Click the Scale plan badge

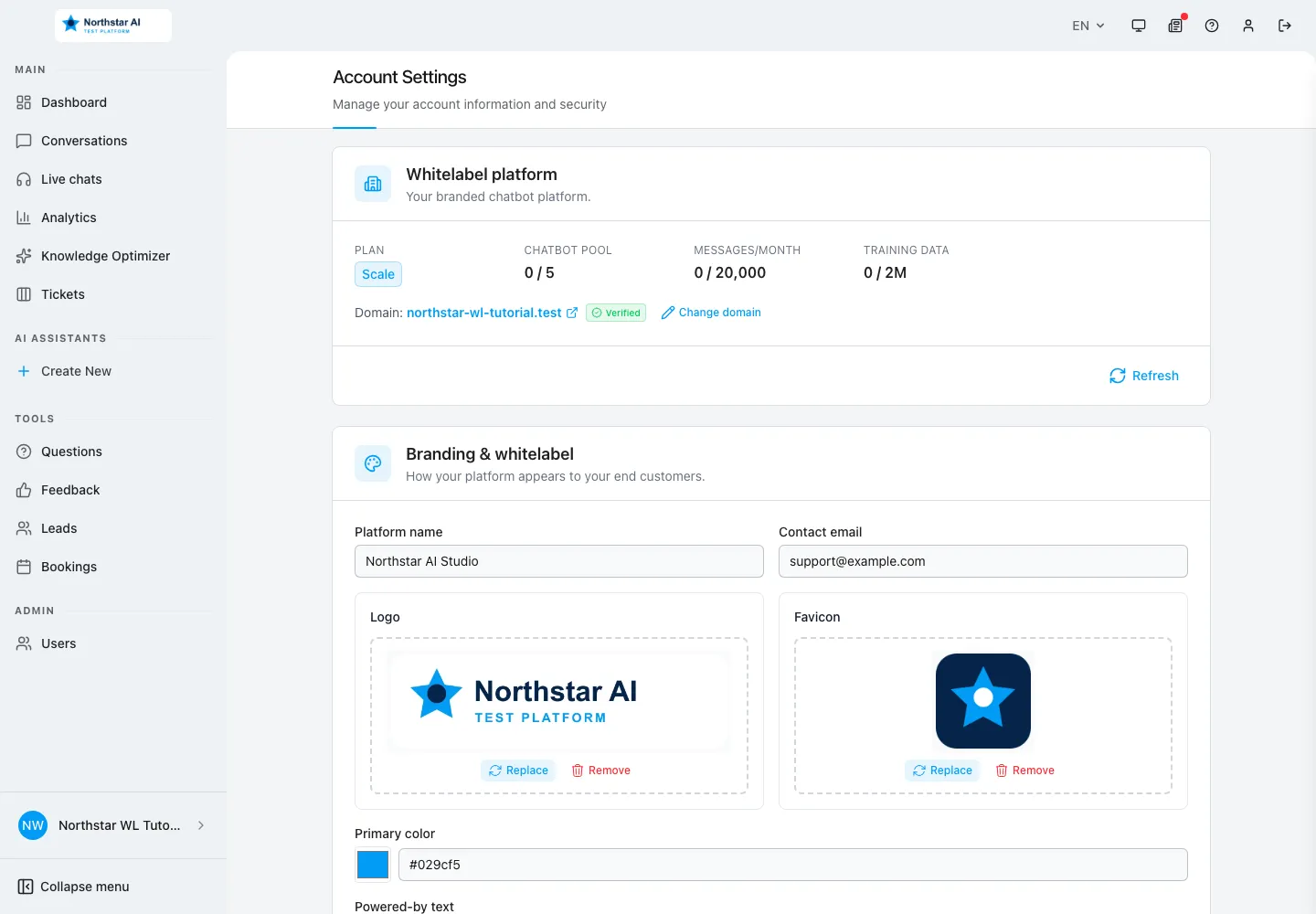pyautogui.click(x=378, y=274)
